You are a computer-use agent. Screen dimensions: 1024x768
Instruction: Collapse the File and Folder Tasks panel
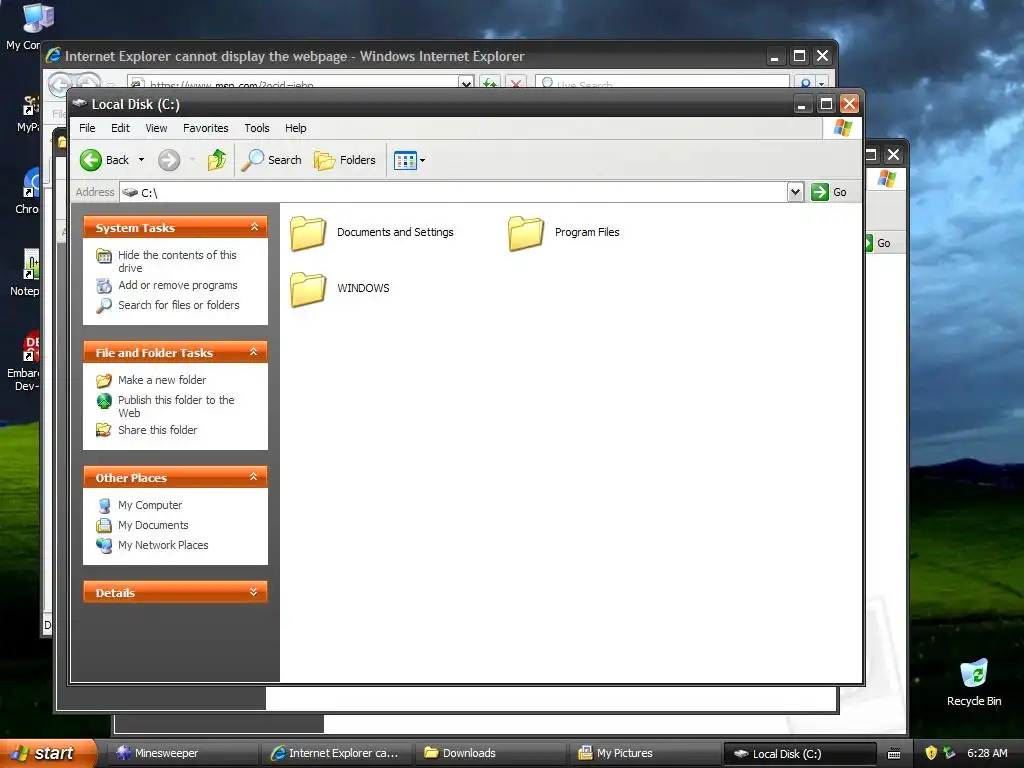point(254,352)
